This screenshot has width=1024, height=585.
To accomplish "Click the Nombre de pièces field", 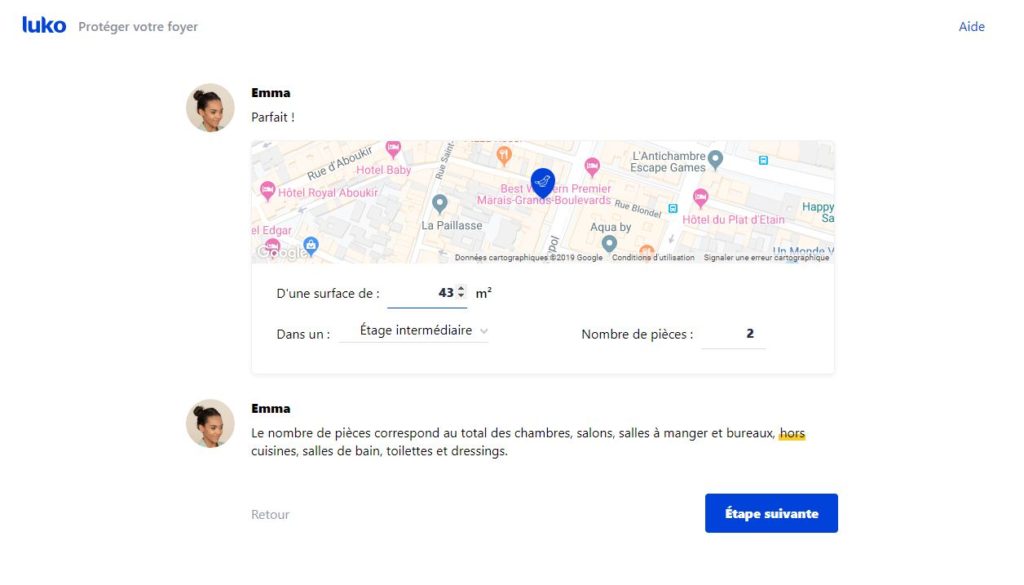I will point(733,334).
